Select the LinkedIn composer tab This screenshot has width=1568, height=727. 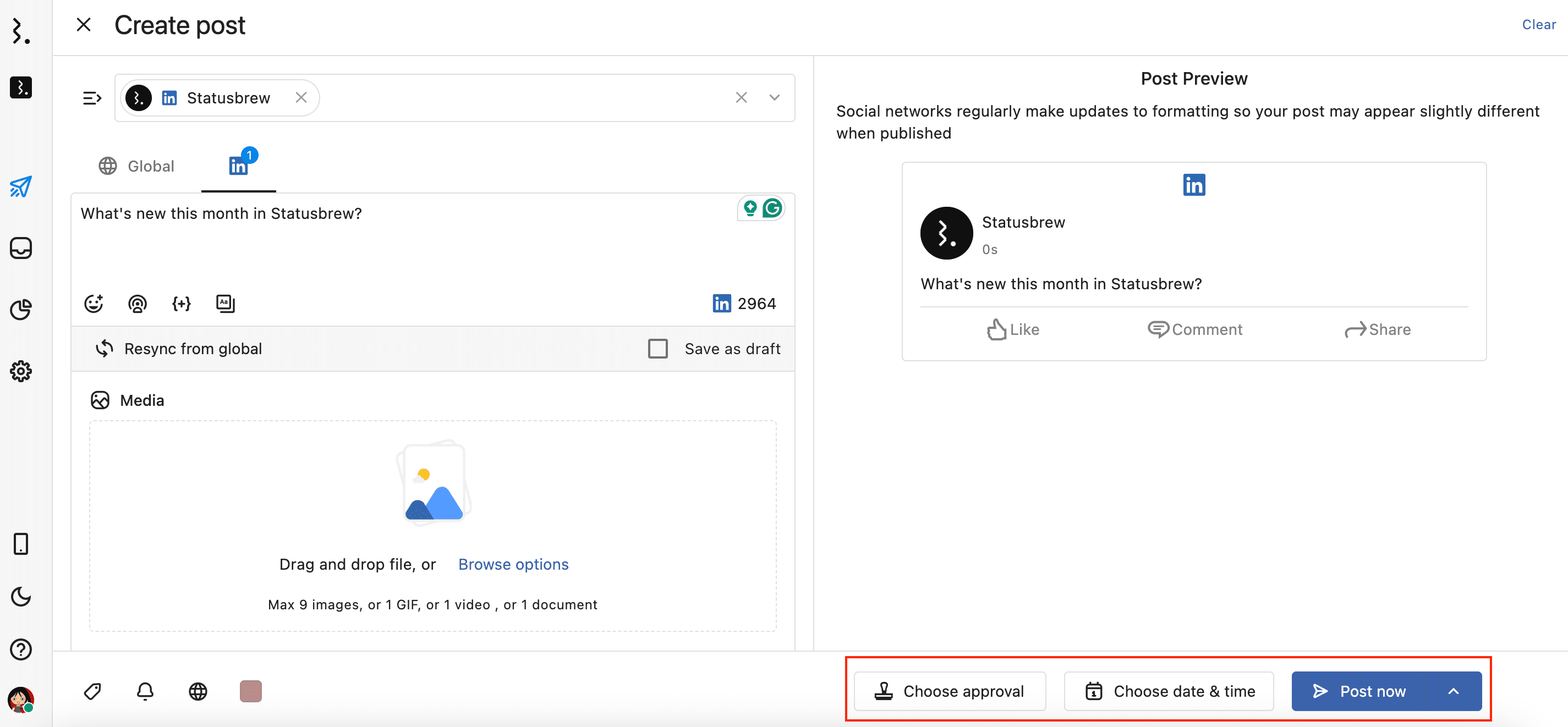click(239, 166)
